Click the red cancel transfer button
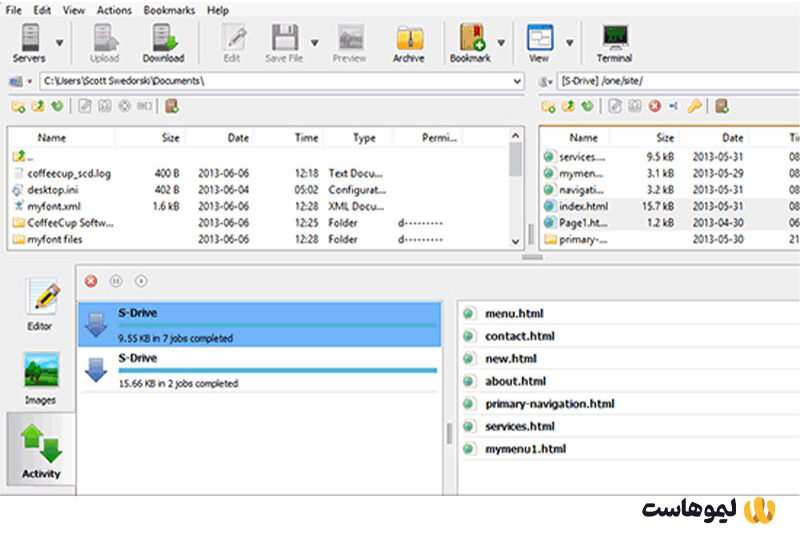800x549 pixels. coord(91,281)
